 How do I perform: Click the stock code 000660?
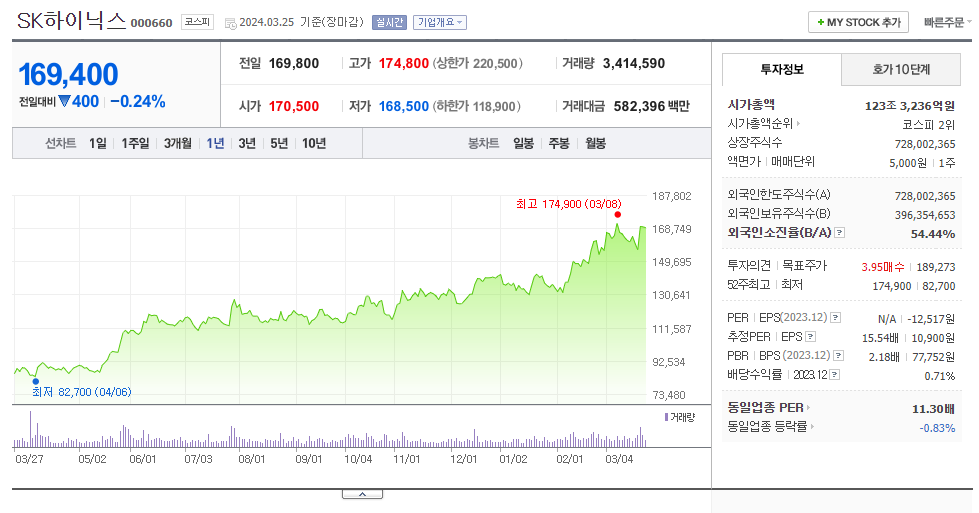pyautogui.click(x=151, y=23)
